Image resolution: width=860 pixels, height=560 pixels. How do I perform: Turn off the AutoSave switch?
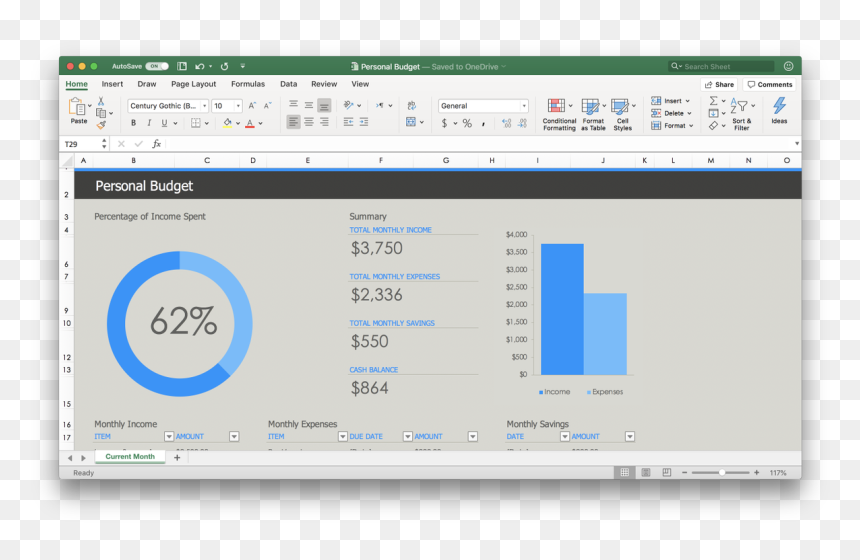click(x=157, y=66)
